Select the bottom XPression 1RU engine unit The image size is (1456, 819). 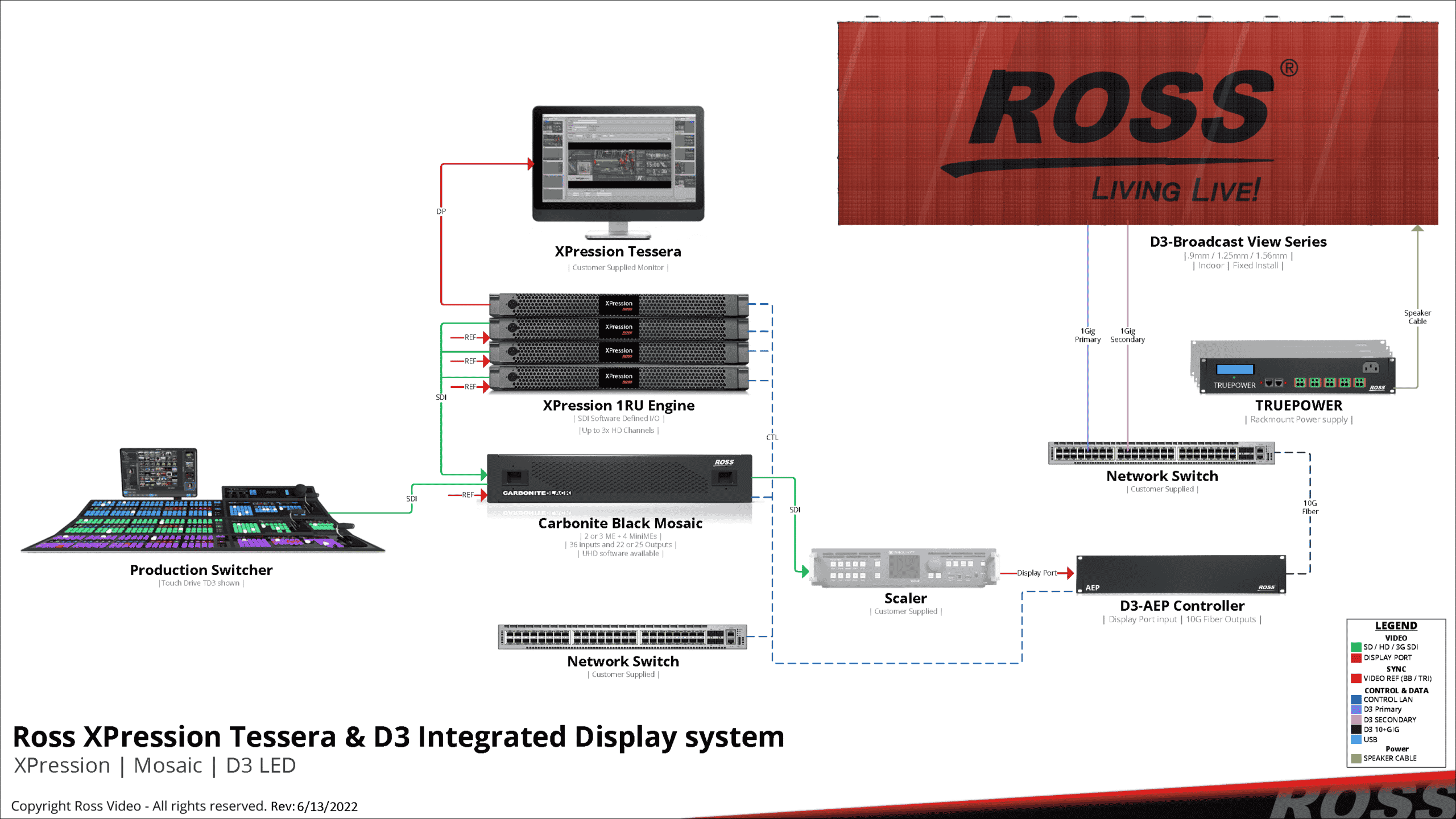pos(619,378)
